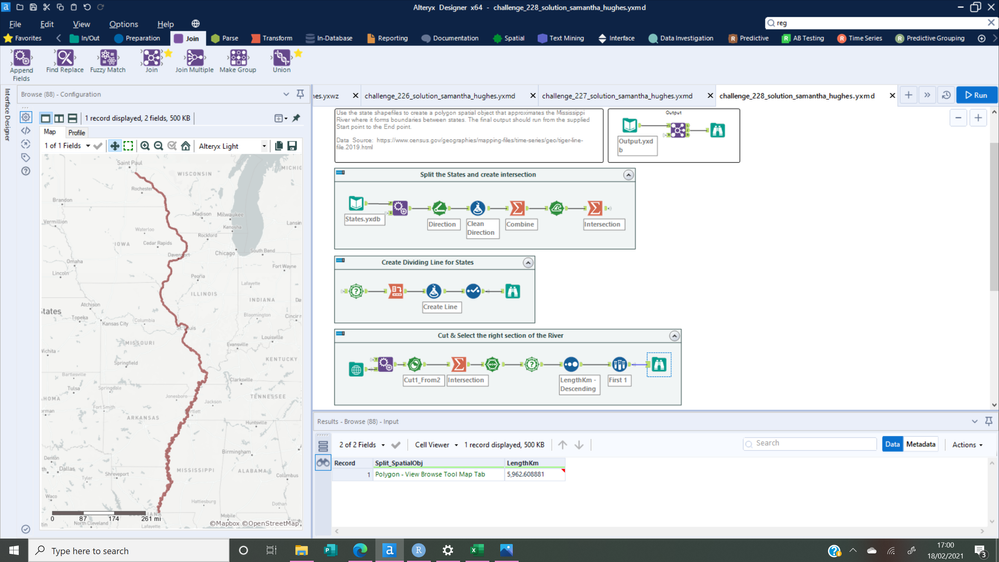Select the Combine summarize tool
999x562 pixels.
(x=517, y=208)
